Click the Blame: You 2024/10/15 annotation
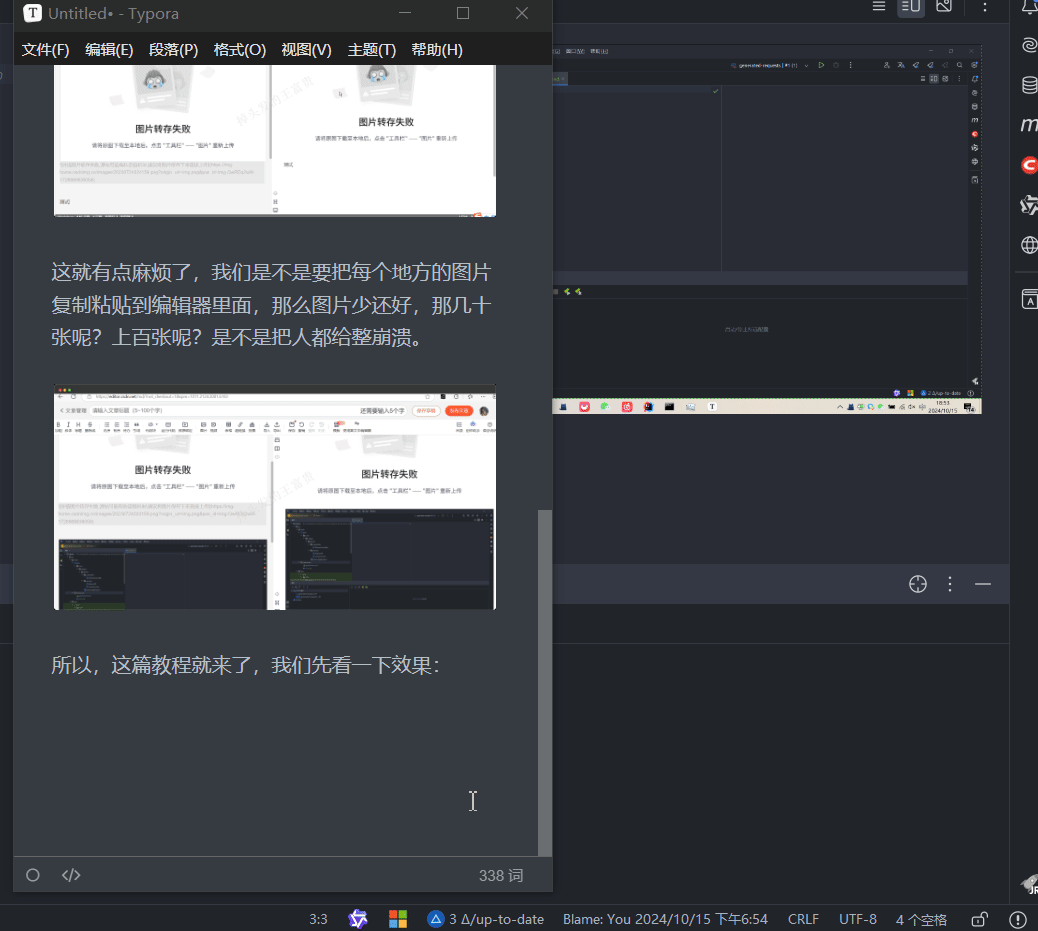The height and width of the screenshot is (931, 1038). pyautogui.click(x=665, y=920)
